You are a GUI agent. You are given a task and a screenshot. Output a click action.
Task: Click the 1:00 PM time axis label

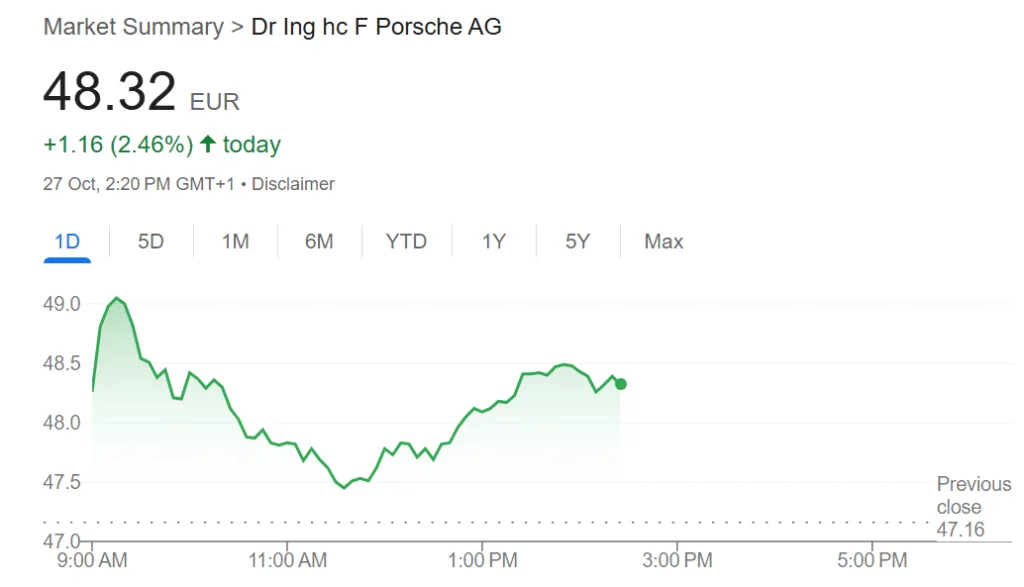(483, 560)
